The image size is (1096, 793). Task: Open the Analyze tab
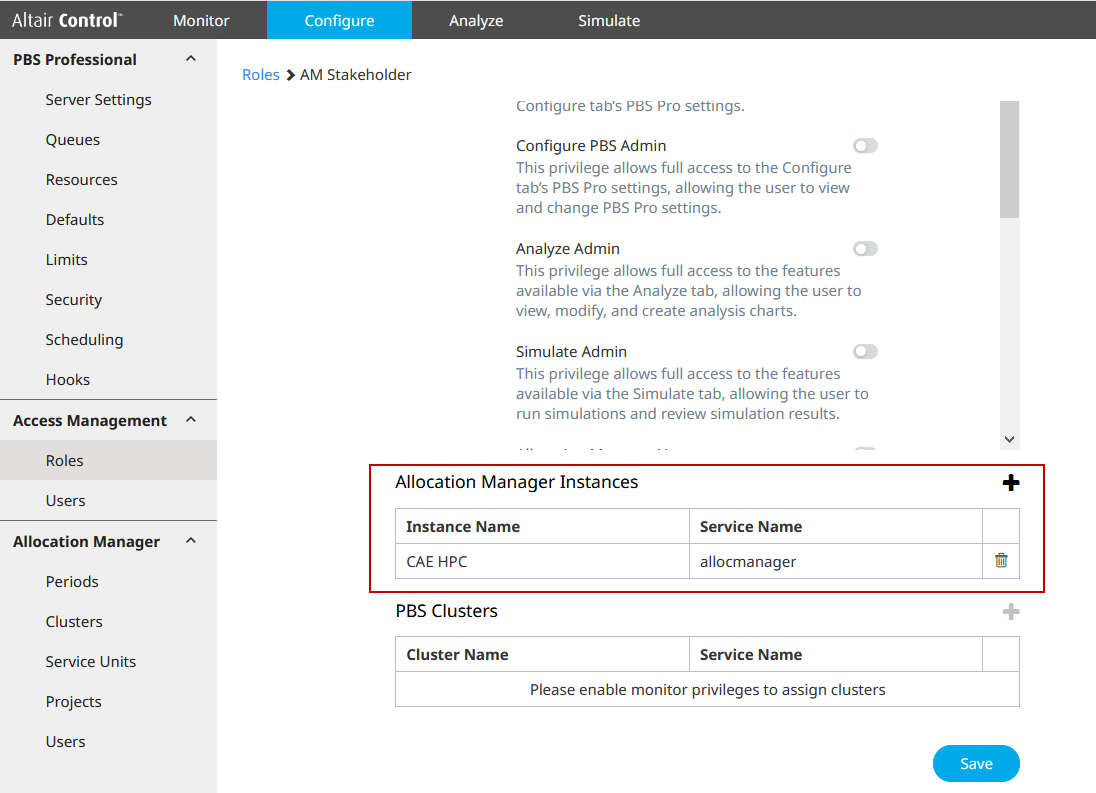(476, 20)
